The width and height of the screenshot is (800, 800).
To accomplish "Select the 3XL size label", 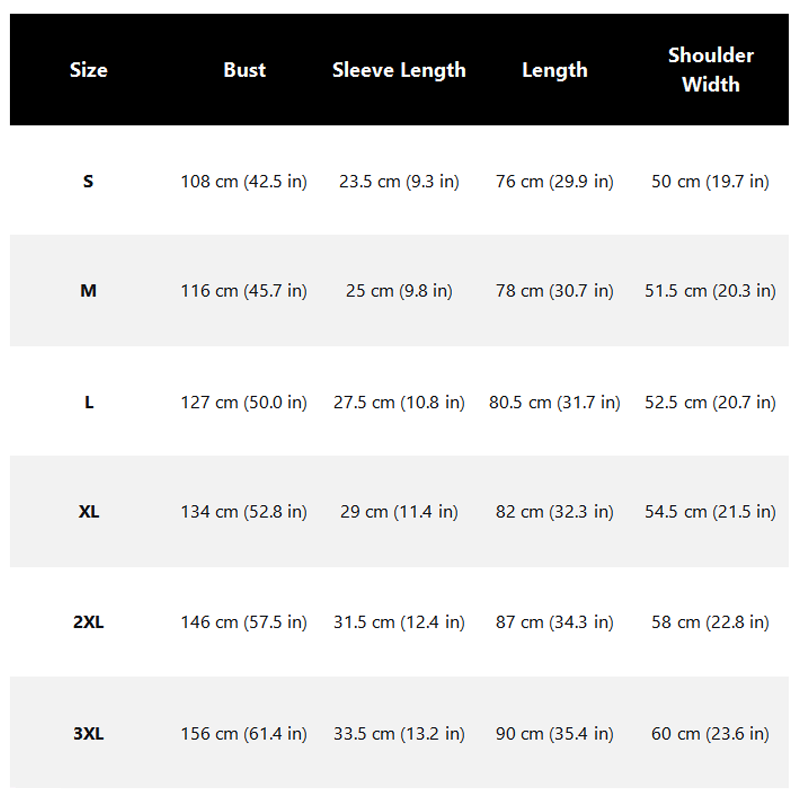I will pyautogui.click(x=88, y=734).
